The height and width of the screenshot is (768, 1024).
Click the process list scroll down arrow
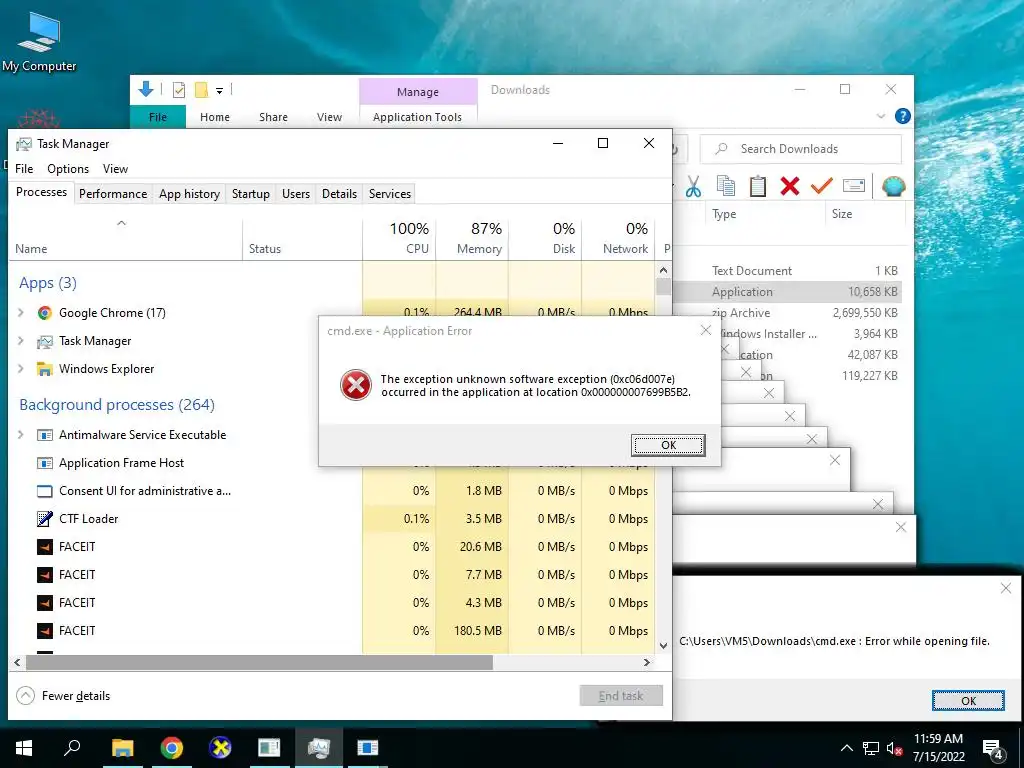664,646
